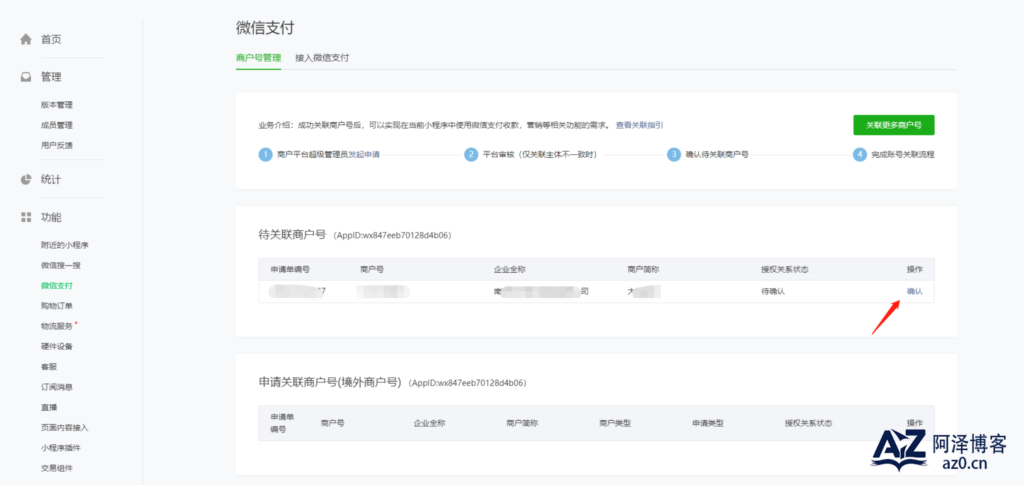Open 直播 in the sidebar
This screenshot has height=485, width=1024.
tap(49, 407)
